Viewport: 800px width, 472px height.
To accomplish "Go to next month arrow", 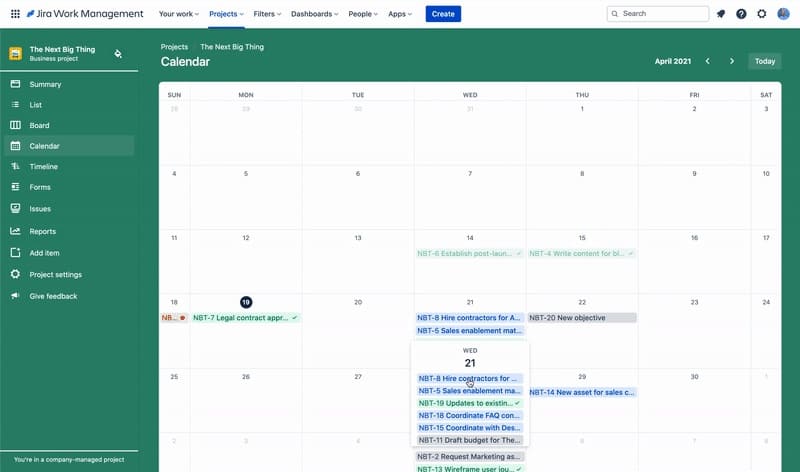I will tap(732, 61).
